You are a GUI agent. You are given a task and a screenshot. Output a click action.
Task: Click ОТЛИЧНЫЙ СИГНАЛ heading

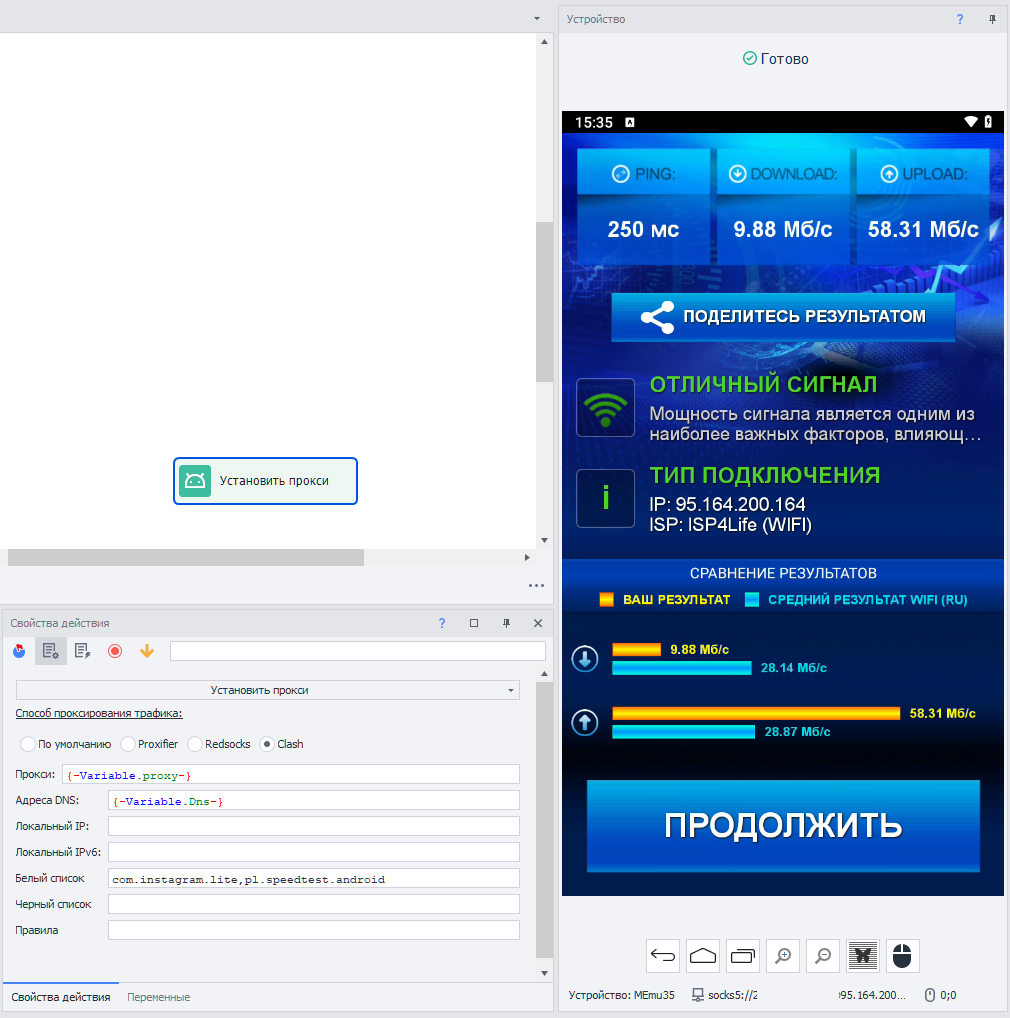pyautogui.click(x=763, y=384)
